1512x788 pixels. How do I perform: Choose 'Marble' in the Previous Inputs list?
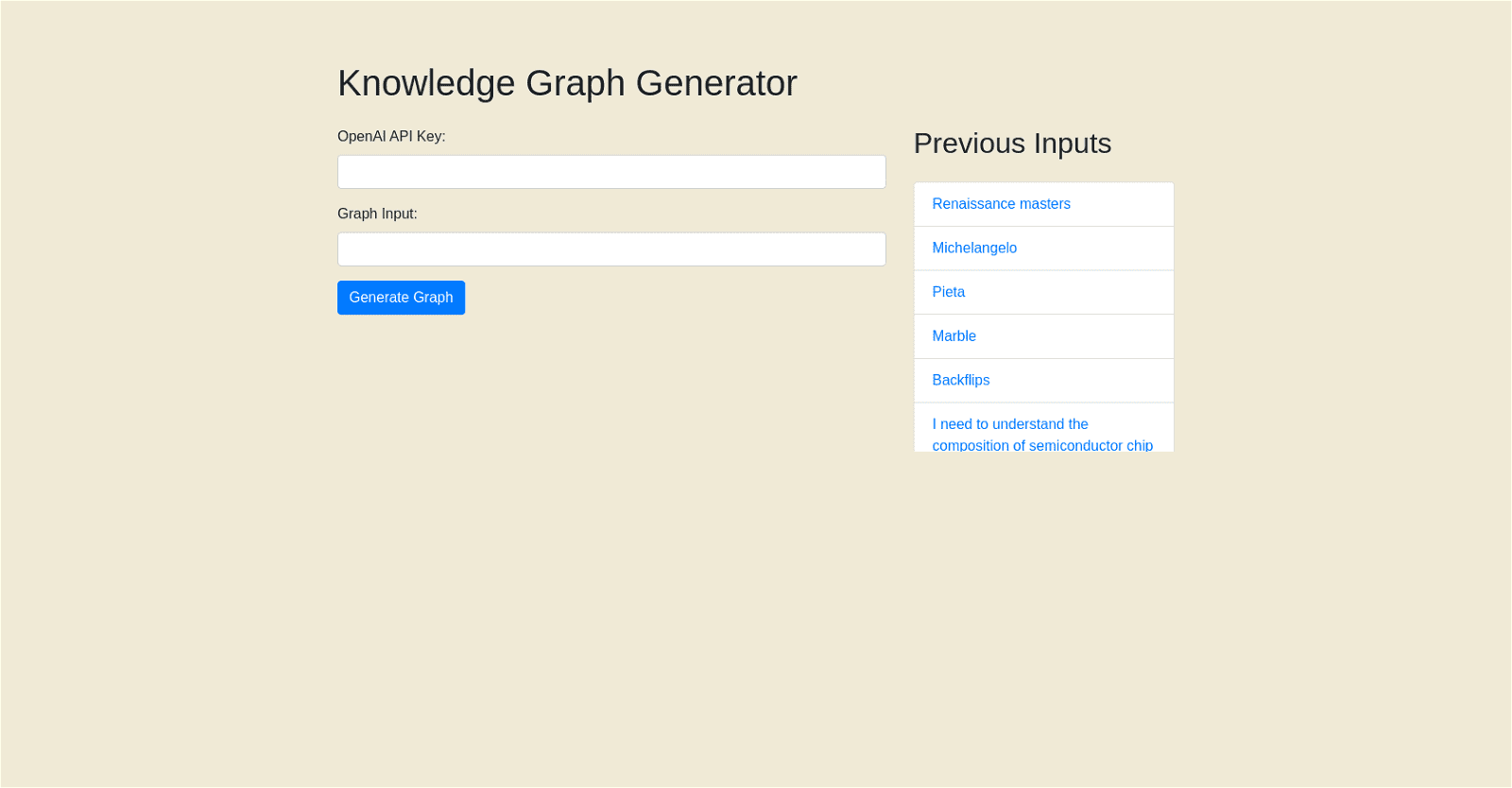click(x=954, y=336)
